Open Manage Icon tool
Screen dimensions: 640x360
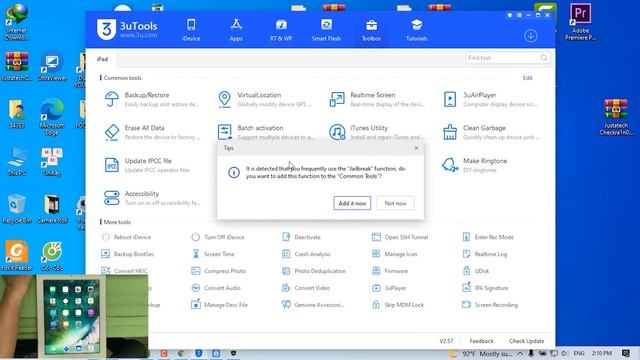click(395, 254)
